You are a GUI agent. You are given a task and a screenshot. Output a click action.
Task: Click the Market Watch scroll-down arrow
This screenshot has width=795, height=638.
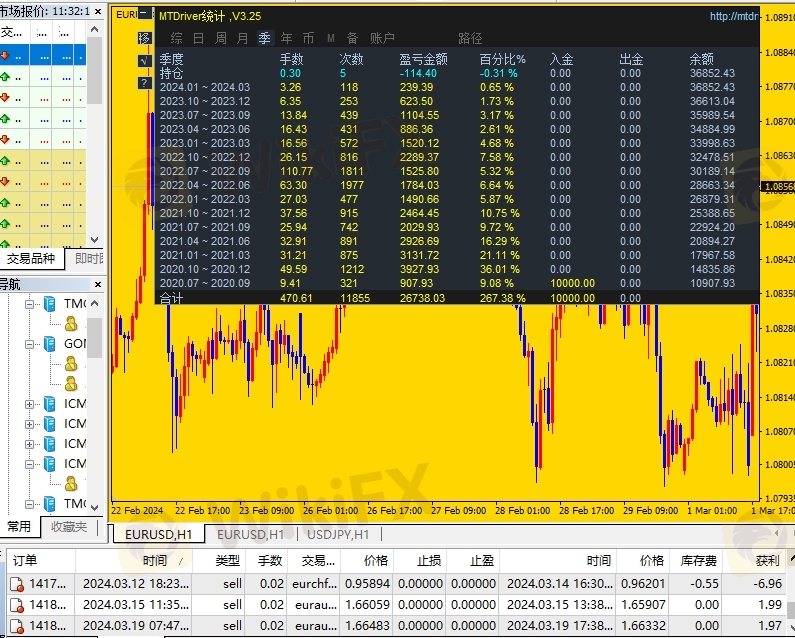click(94, 240)
